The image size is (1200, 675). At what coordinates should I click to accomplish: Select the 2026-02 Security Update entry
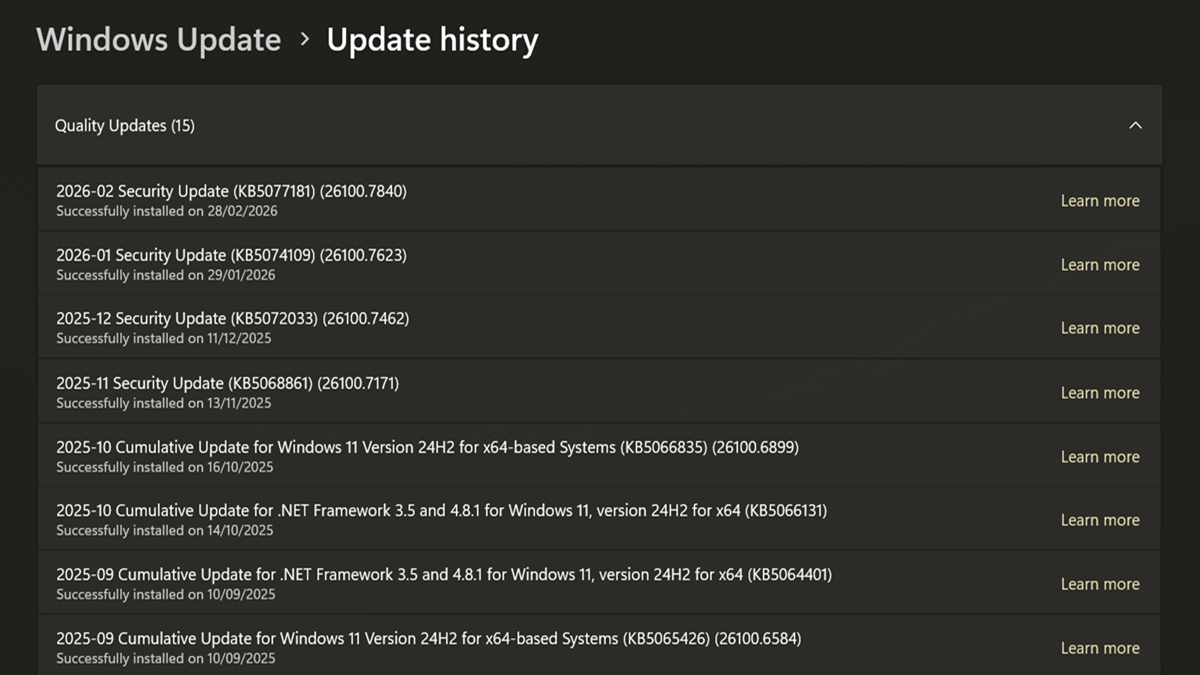(x=231, y=191)
